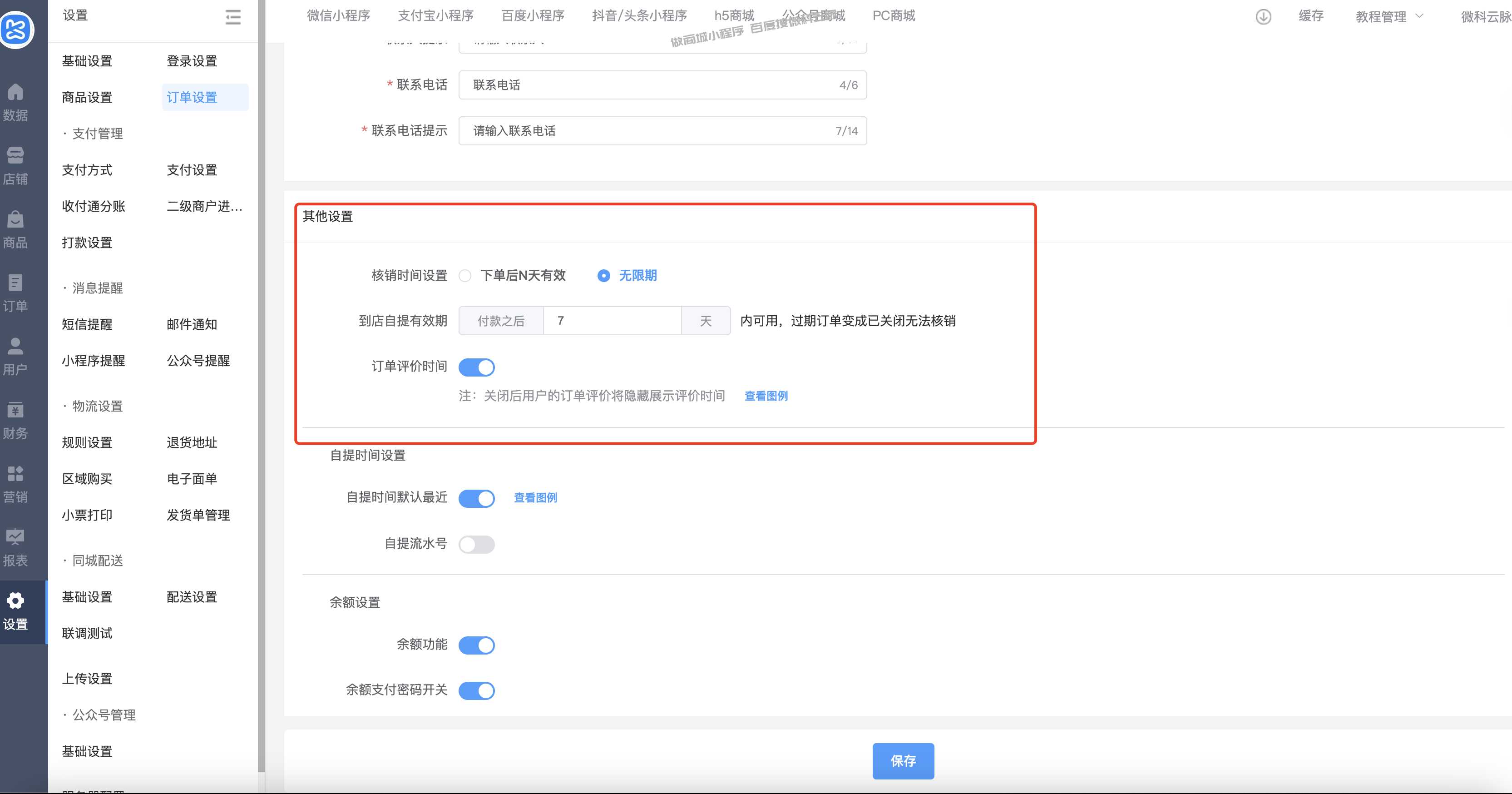Viewport: 1512px width, 794px height.
Task: Click the 到店自提有效期 days input
Action: pyautogui.click(x=612, y=321)
